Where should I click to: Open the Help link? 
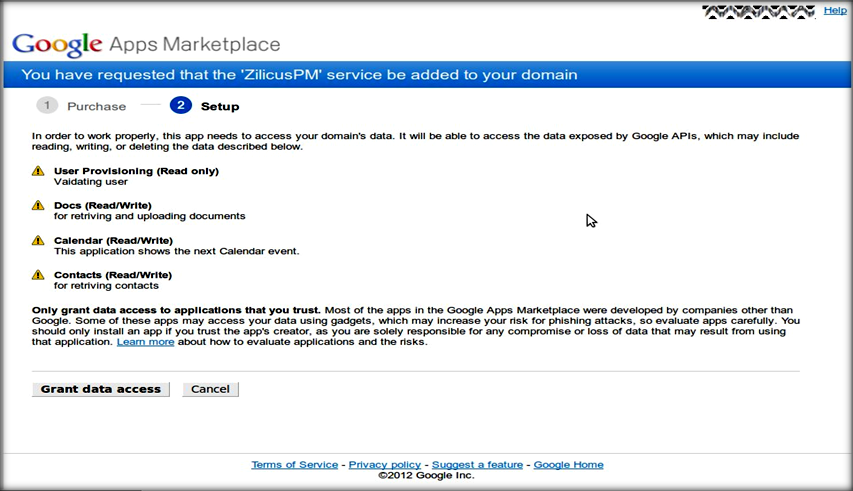pos(835,10)
